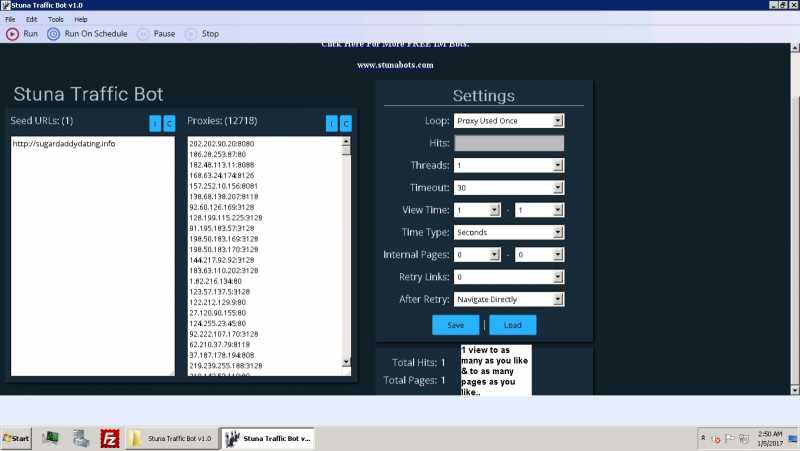Image resolution: width=800 pixels, height=451 pixels.
Task: Click the Total Pages counter
Action: (414, 380)
